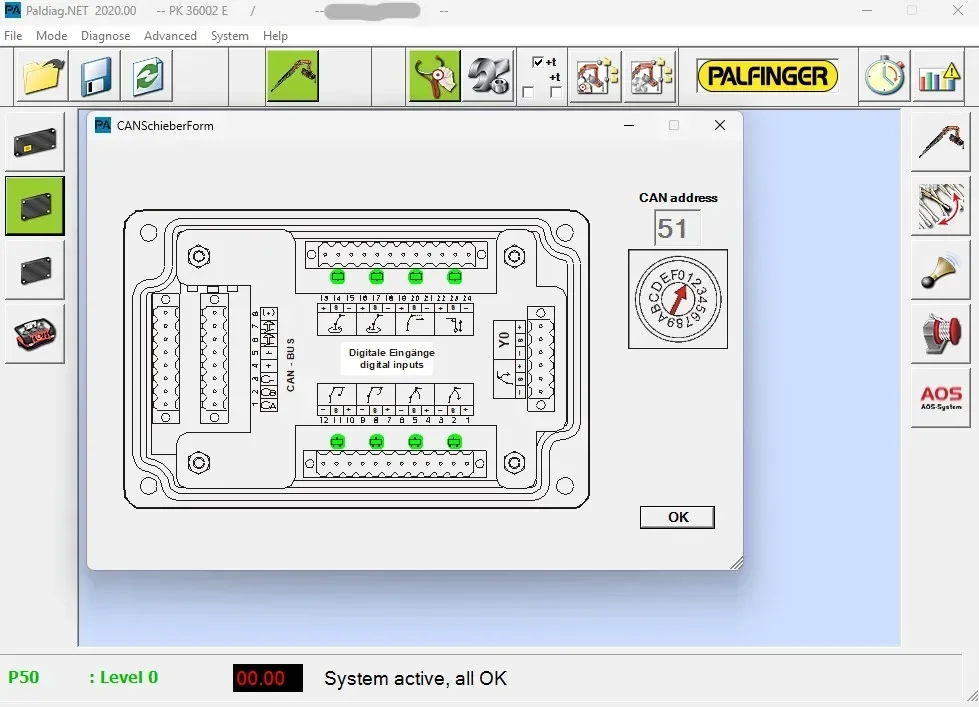Uncheck the checked +t checkbox
This screenshot has height=707, width=979.
(538, 62)
